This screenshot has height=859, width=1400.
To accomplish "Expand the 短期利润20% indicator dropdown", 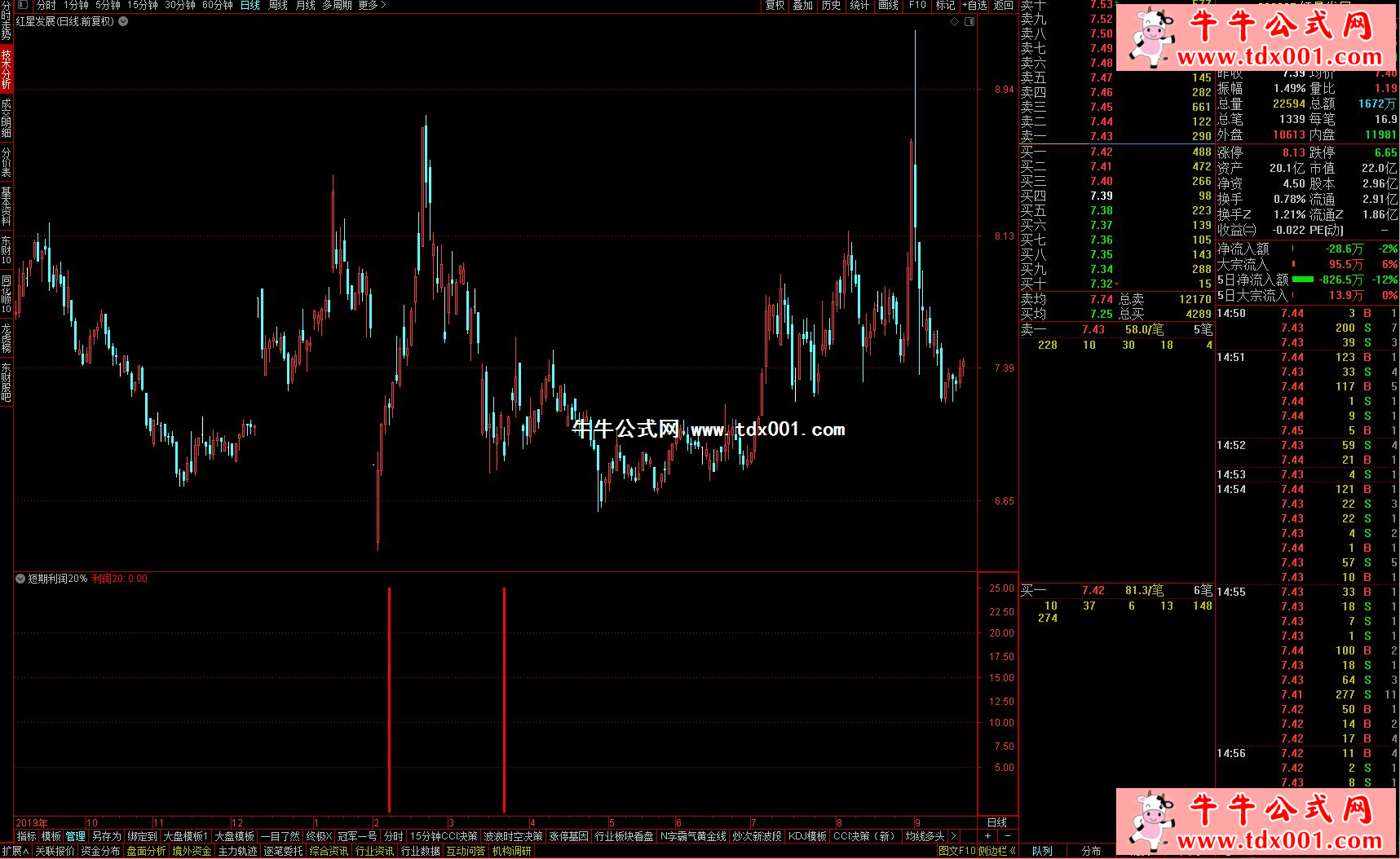I will click(20, 579).
